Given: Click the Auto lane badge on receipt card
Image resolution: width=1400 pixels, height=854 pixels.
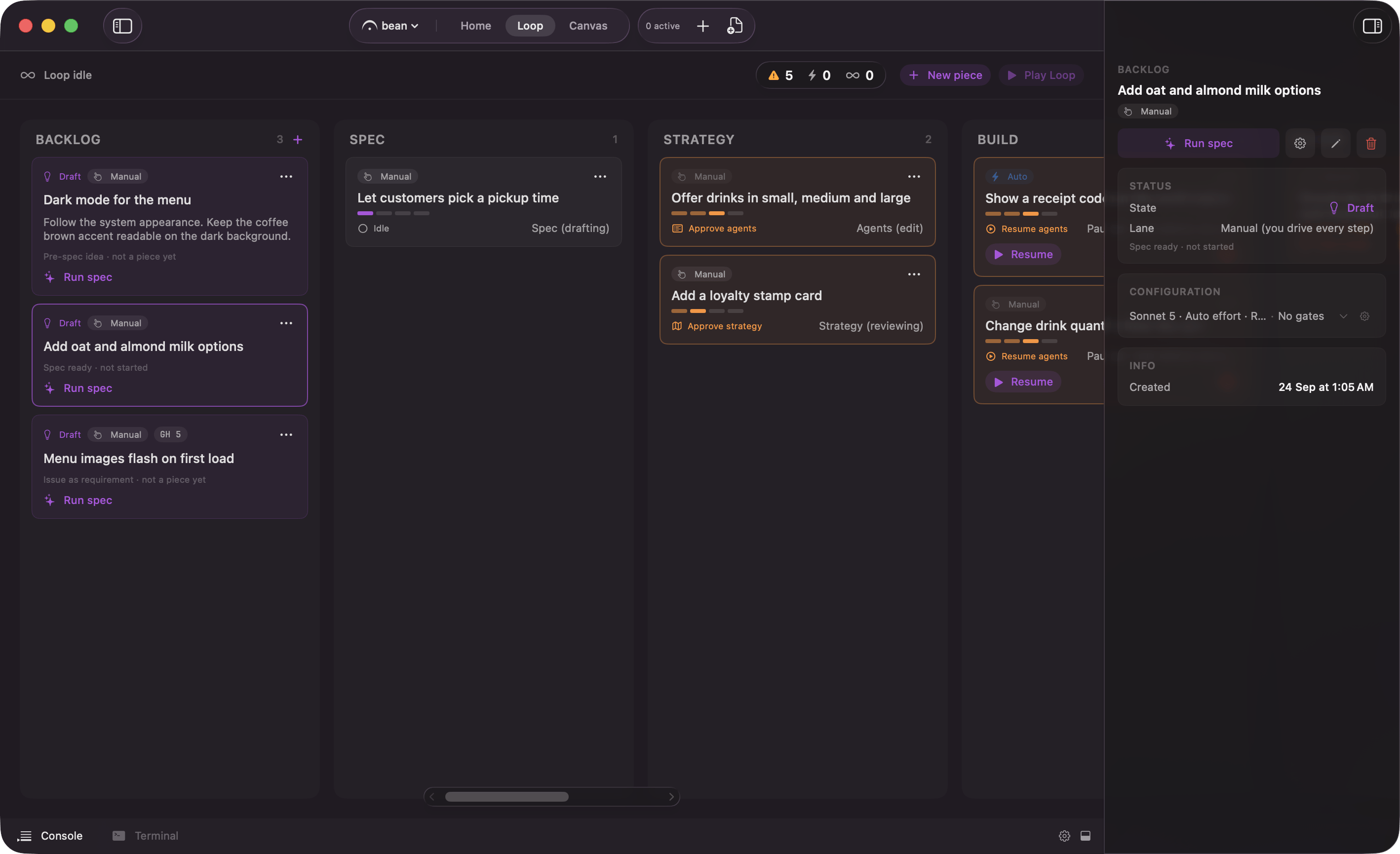Looking at the screenshot, I should [x=1010, y=177].
